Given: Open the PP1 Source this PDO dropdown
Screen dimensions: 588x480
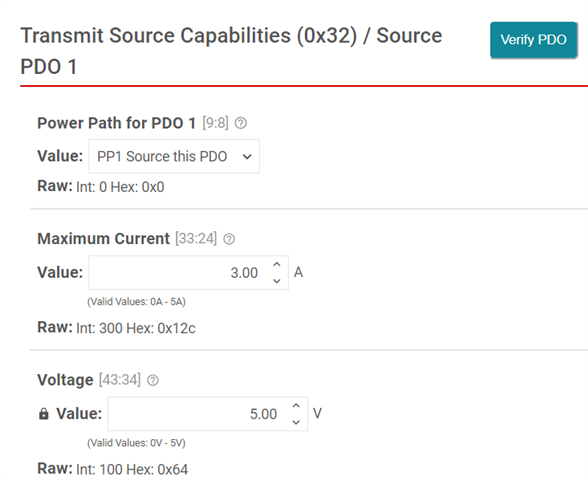Looking at the screenshot, I should coord(174,156).
